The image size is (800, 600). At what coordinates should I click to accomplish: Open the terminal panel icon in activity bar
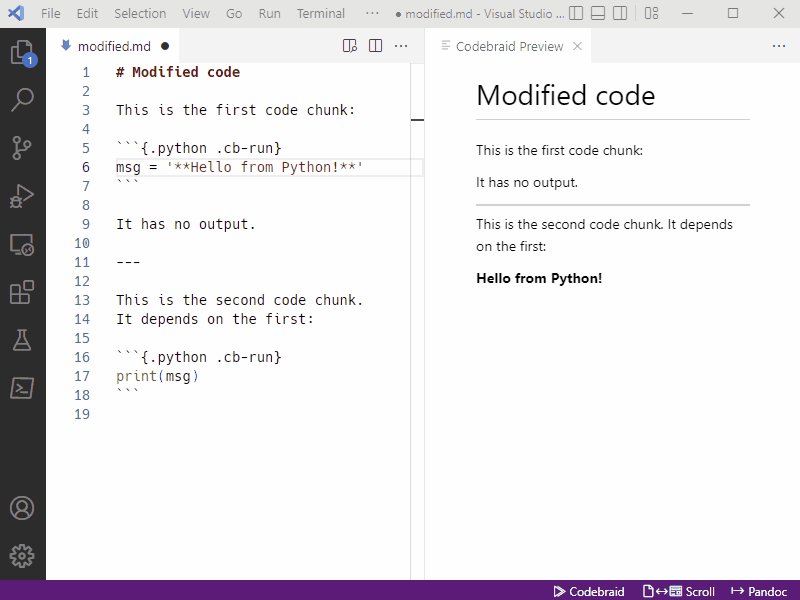click(x=22, y=388)
